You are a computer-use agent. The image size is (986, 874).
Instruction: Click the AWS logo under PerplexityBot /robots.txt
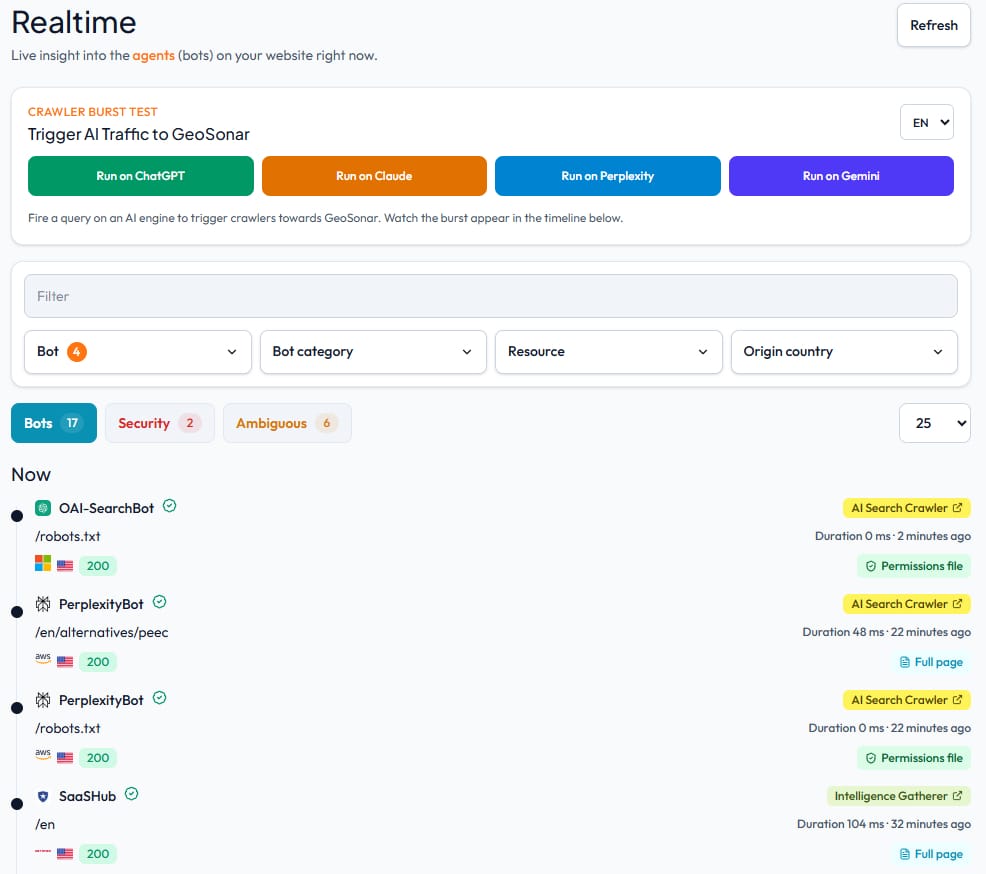[x=43, y=755]
